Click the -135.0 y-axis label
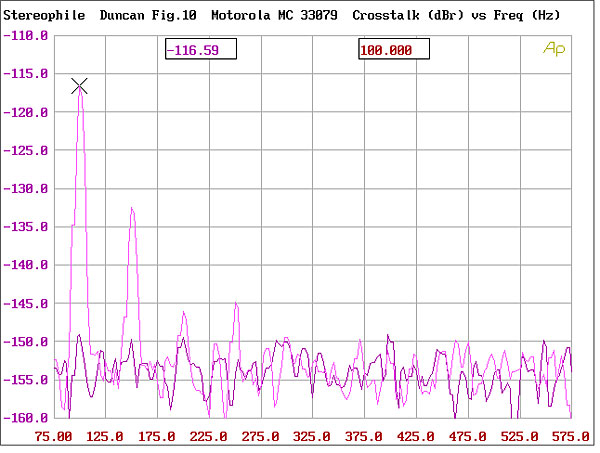 26,227
